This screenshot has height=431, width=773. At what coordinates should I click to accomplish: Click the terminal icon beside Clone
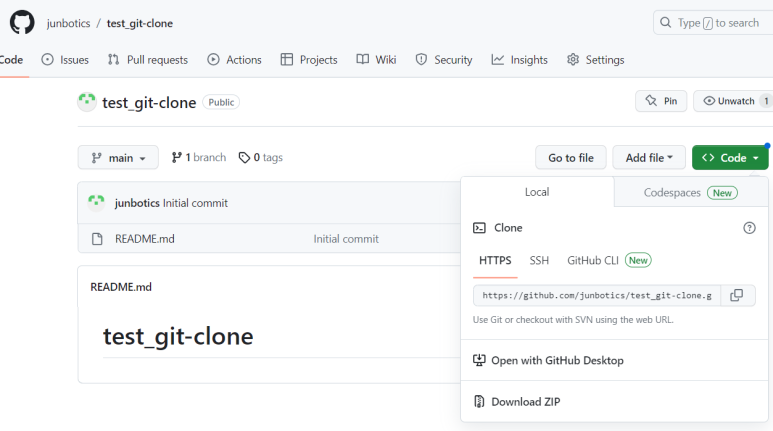[479, 228]
